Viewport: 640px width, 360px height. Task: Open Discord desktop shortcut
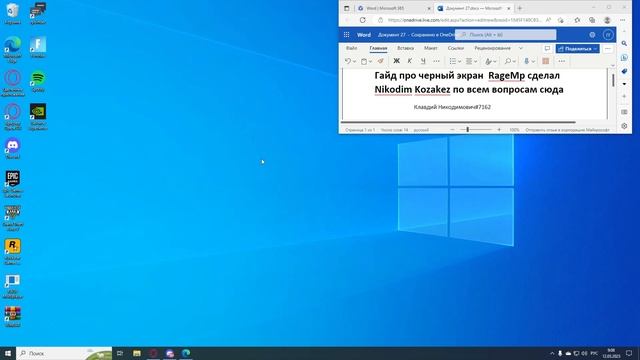(13, 148)
